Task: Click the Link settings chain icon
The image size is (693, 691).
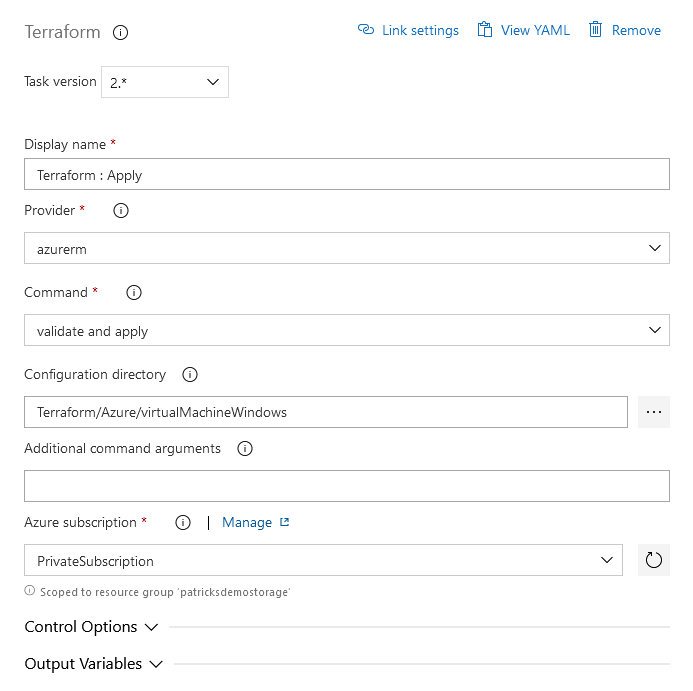Action: 366,30
